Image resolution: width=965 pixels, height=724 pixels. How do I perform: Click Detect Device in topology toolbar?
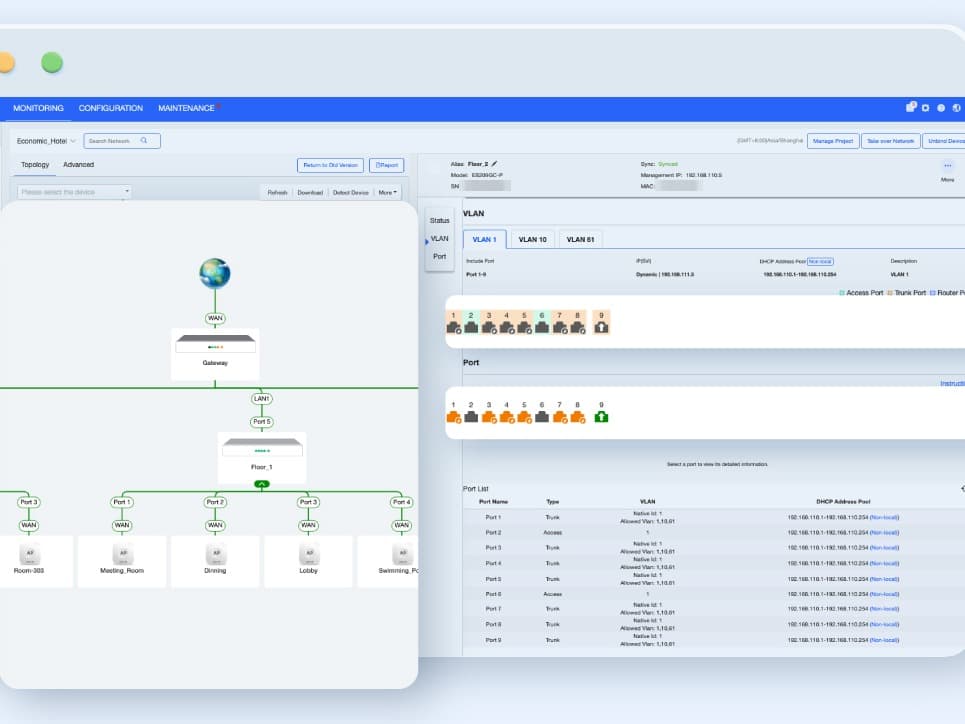click(x=351, y=193)
